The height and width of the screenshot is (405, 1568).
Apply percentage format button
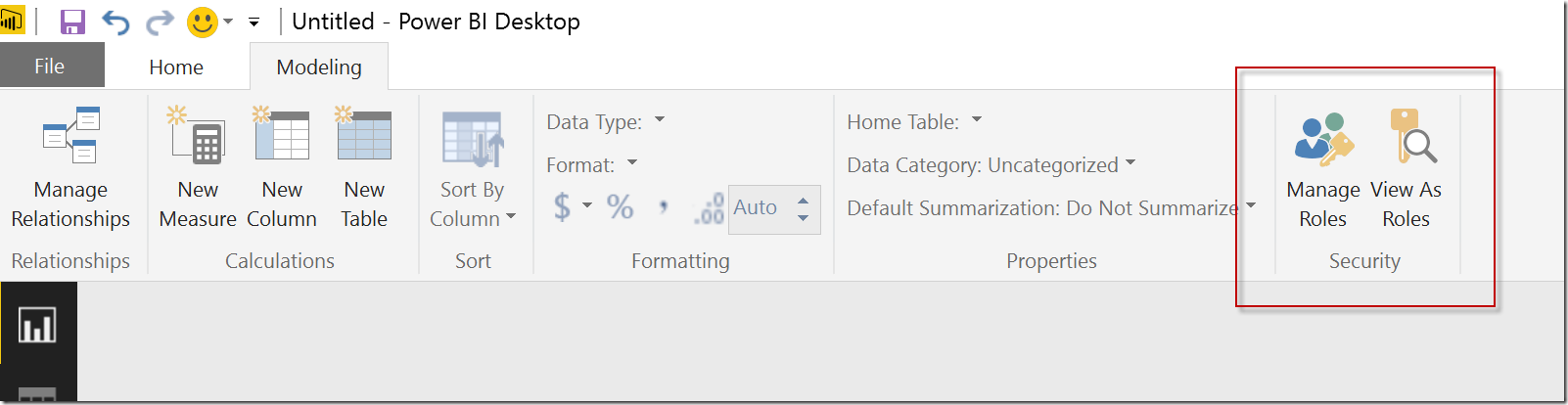[x=620, y=207]
